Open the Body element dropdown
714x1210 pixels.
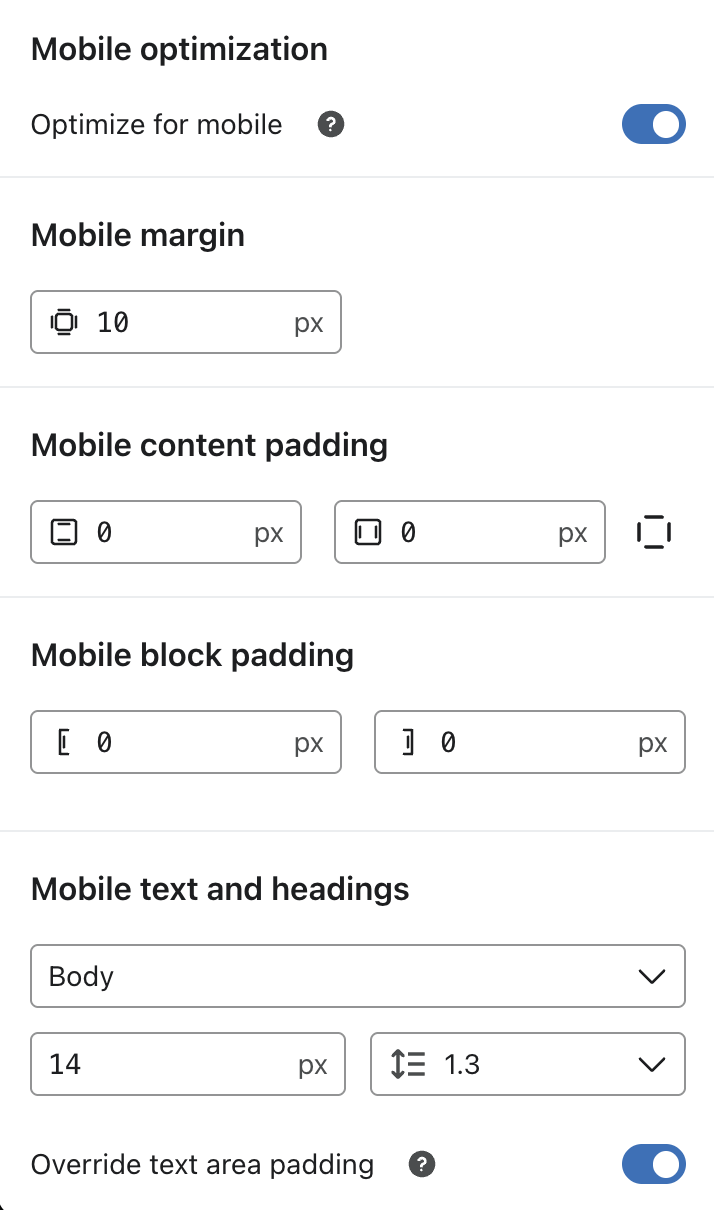point(358,976)
